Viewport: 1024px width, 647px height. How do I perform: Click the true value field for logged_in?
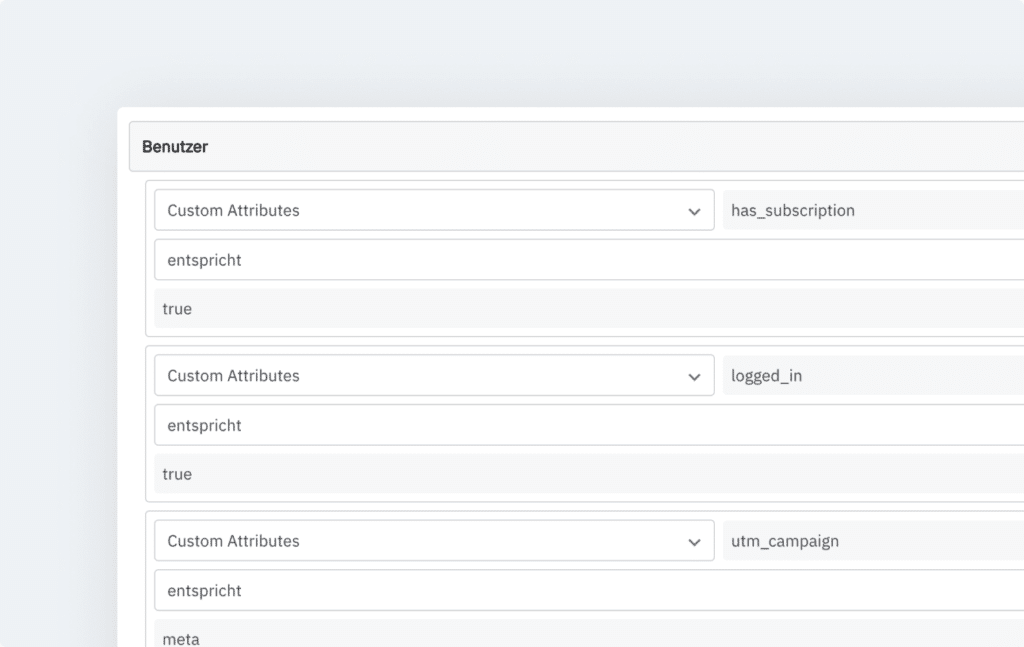coord(588,474)
